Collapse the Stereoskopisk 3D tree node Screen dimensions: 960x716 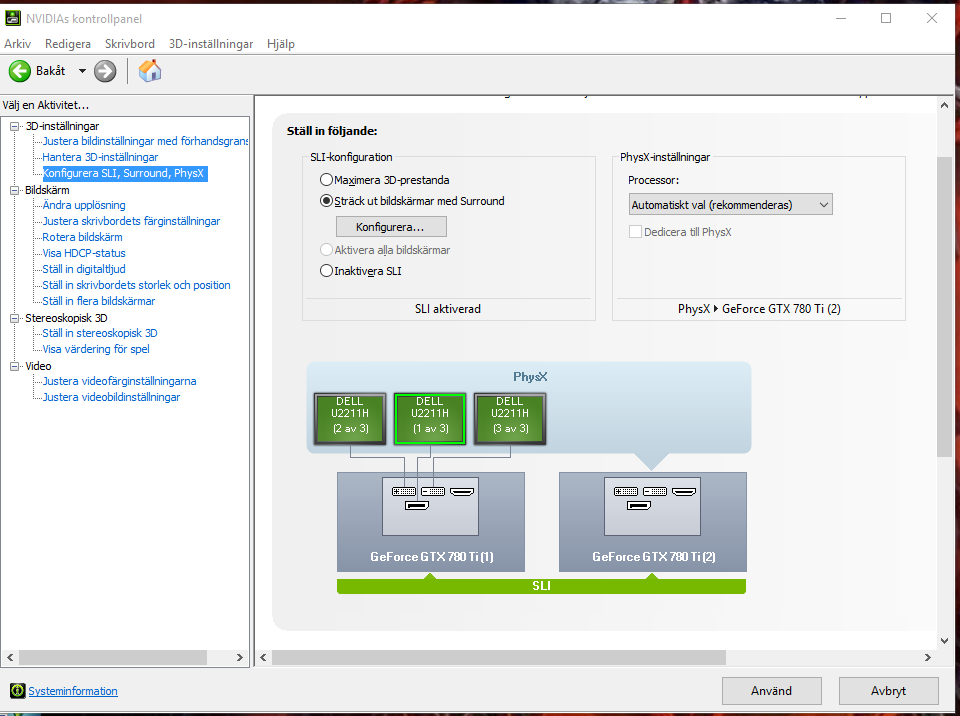click(15, 318)
